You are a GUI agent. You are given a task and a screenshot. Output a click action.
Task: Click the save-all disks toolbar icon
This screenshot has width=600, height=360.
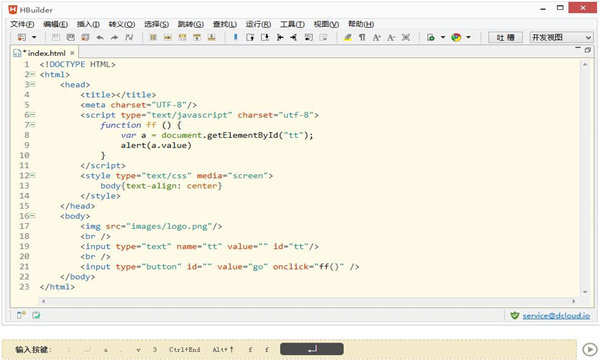point(70,37)
